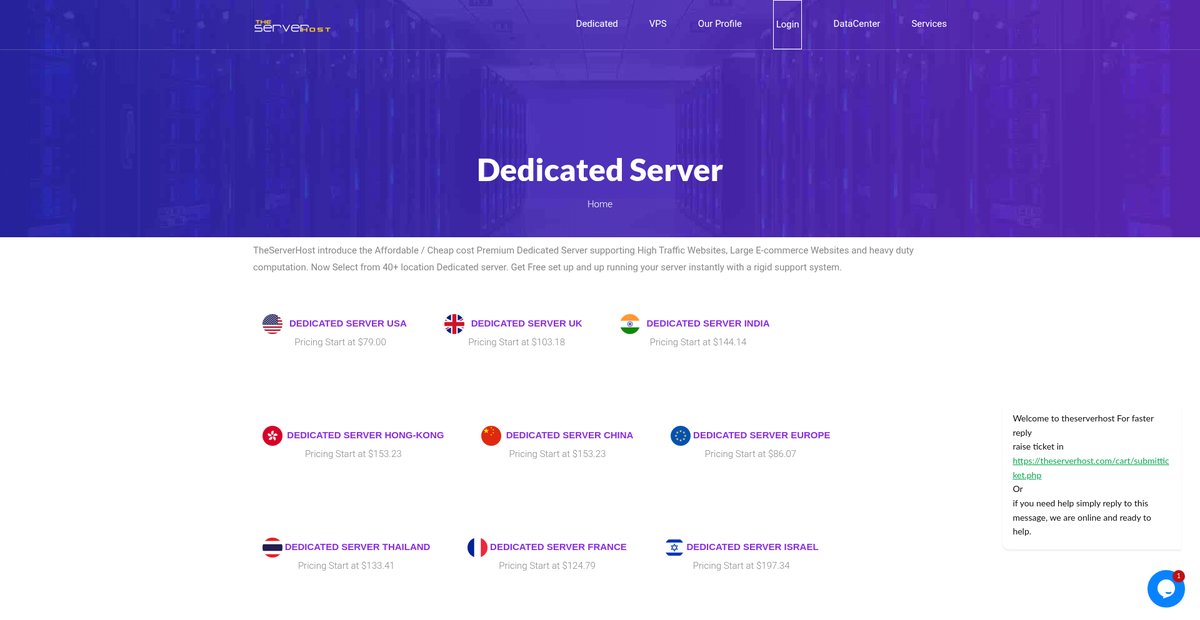This screenshot has height=620, width=1200.
Task: Click the 'Dedicated Server' page heading
Action: pyautogui.click(x=600, y=170)
